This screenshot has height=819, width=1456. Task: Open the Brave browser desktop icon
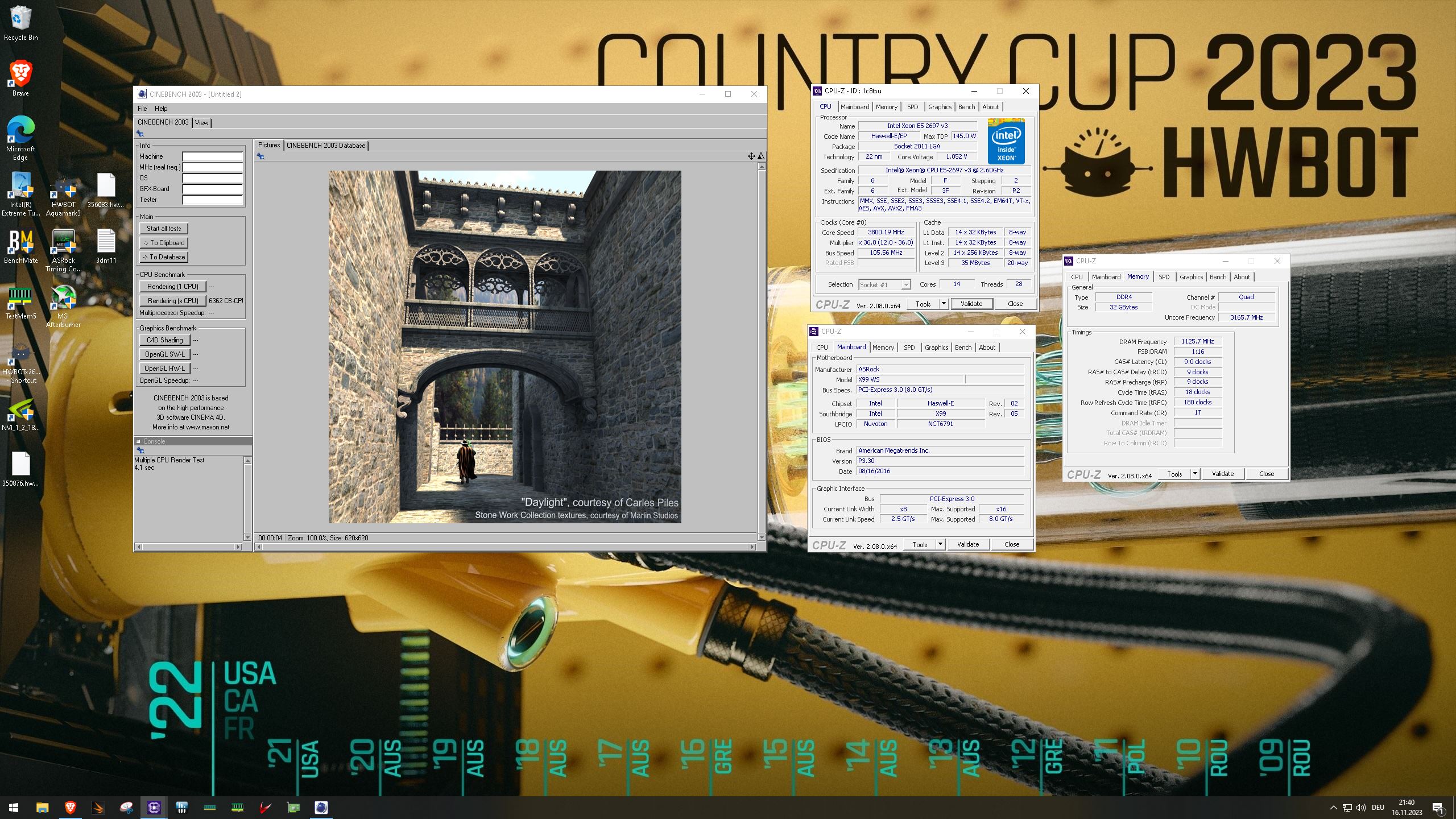(20, 78)
